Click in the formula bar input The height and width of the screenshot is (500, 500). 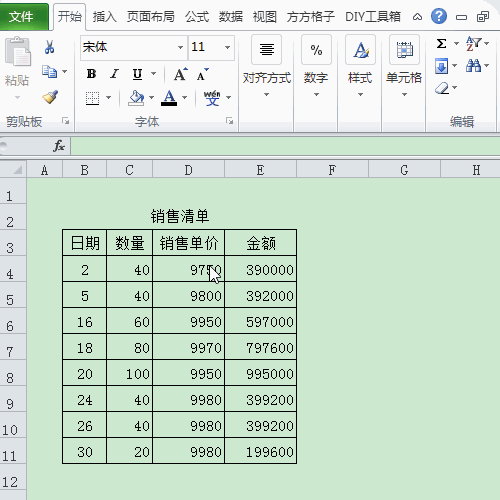pos(285,146)
